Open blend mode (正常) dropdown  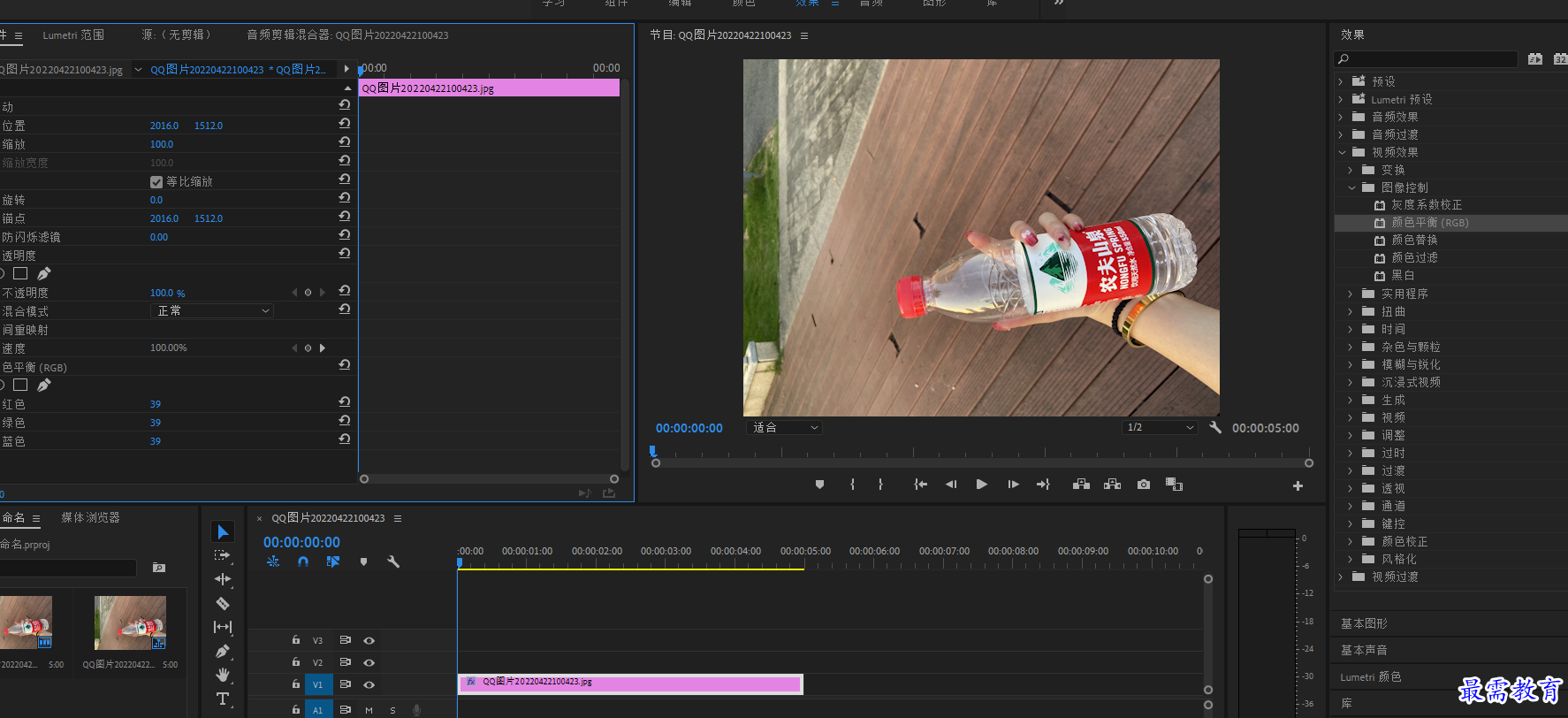tap(212, 310)
